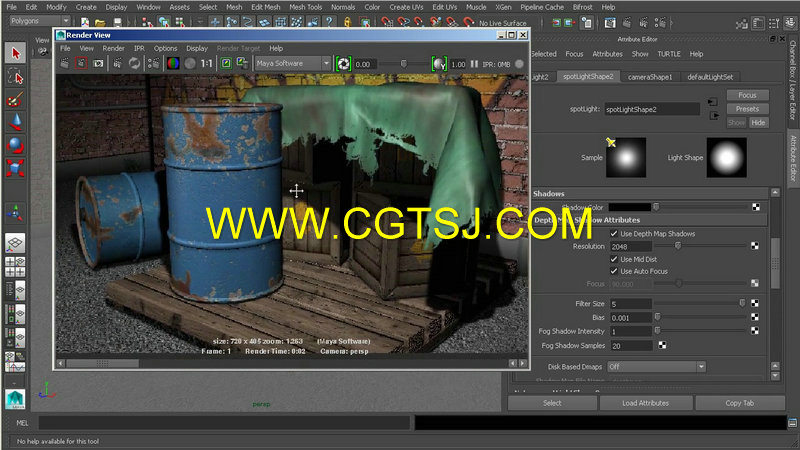
Task: Collapse Depth Map Shadow Attributes section
Action: (649, 220)
